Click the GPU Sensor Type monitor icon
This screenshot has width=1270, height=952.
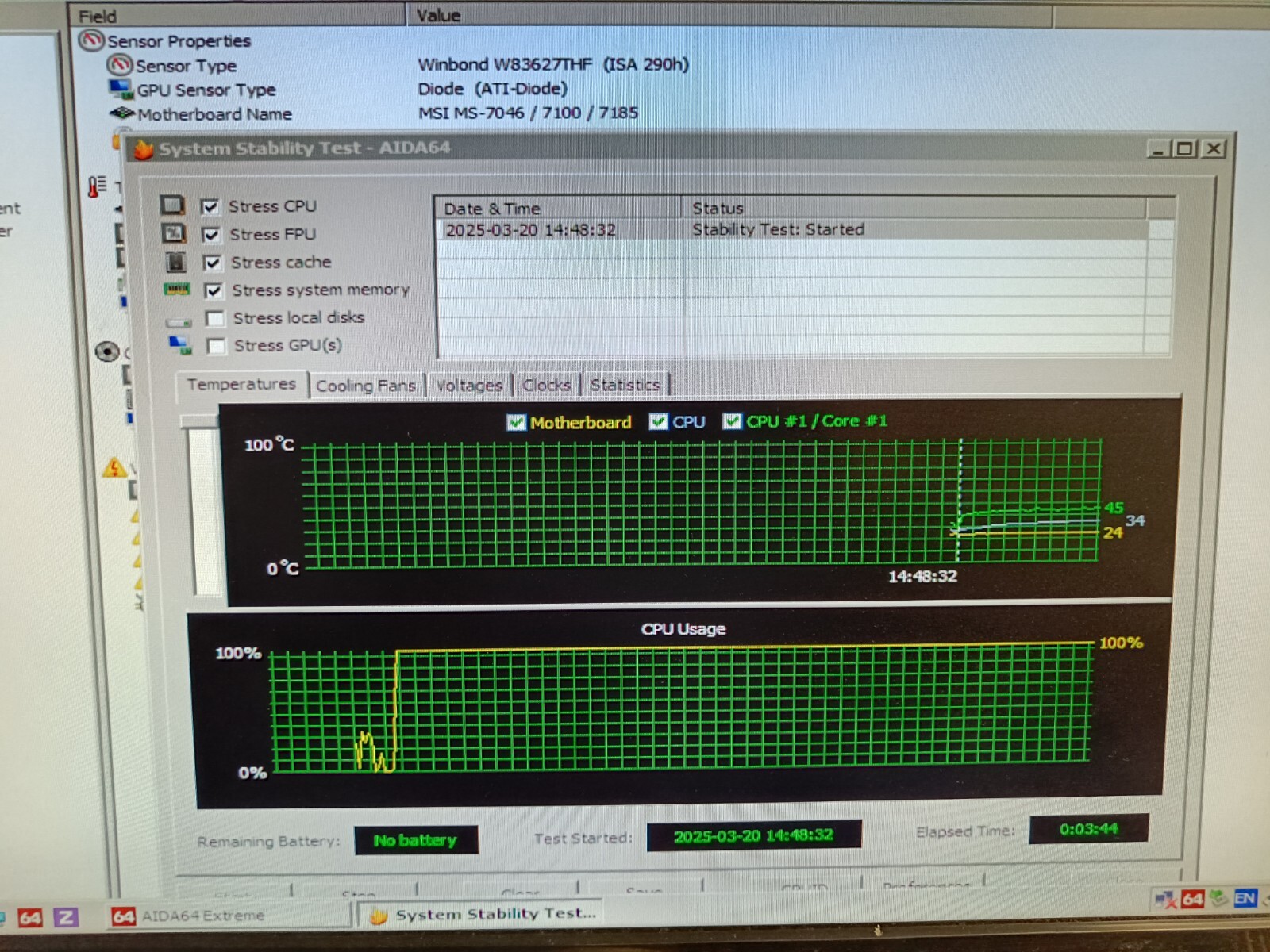[121, 89]
